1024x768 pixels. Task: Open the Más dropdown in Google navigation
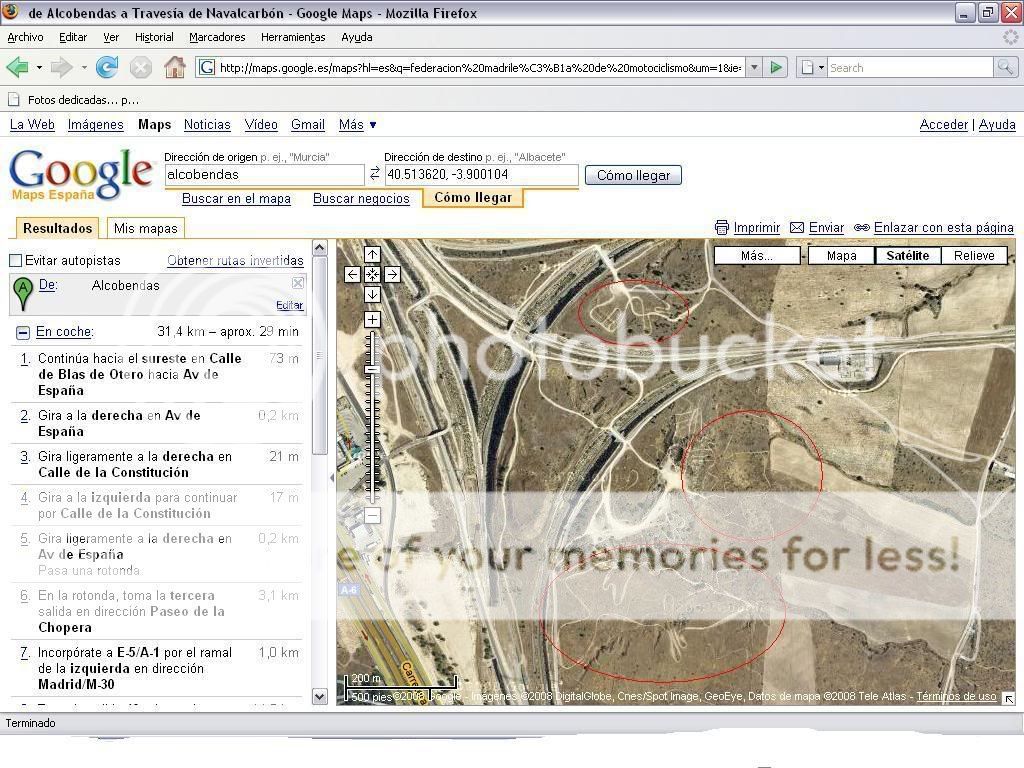click(x=357, y=125)
